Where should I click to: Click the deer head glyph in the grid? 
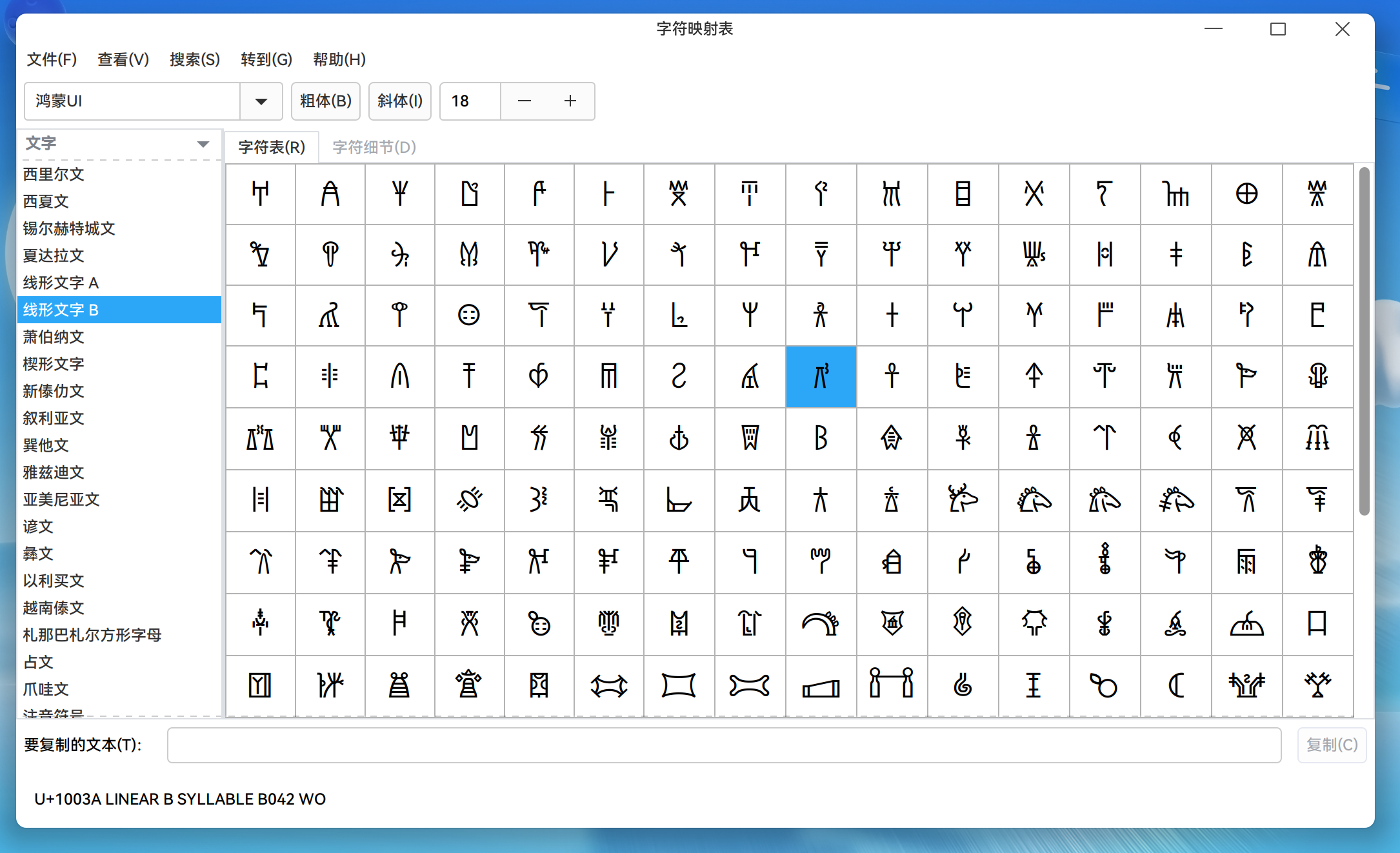point(963,501)
